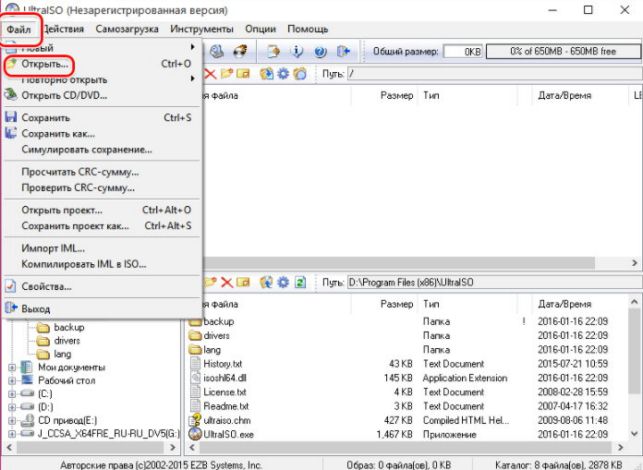
Task: Open the Помощь menu
Action: tap(308, 29)
